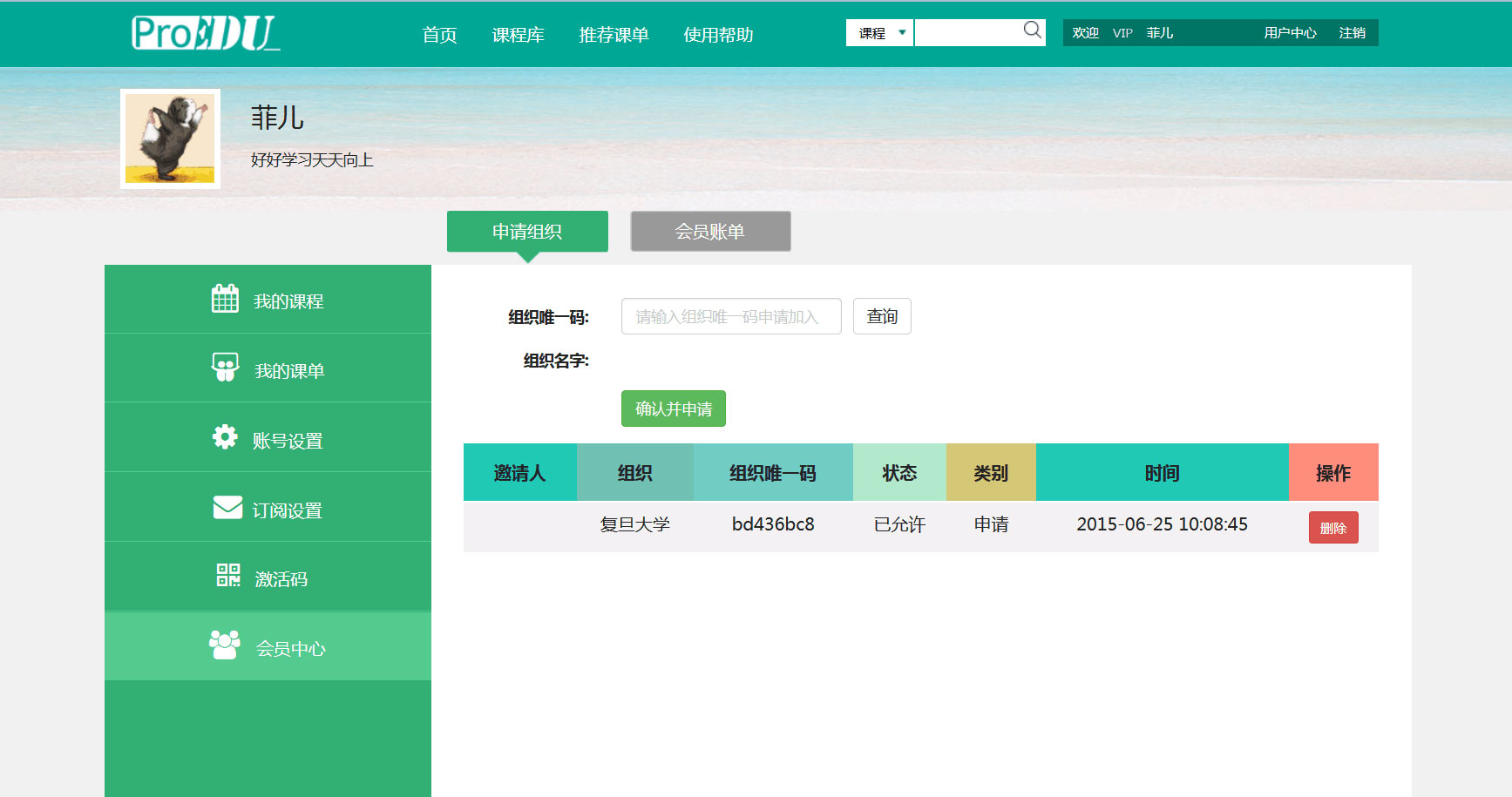Click the magnifier search icon in header
This screenshot has width=1512, height=797.
click(1032, 31)
